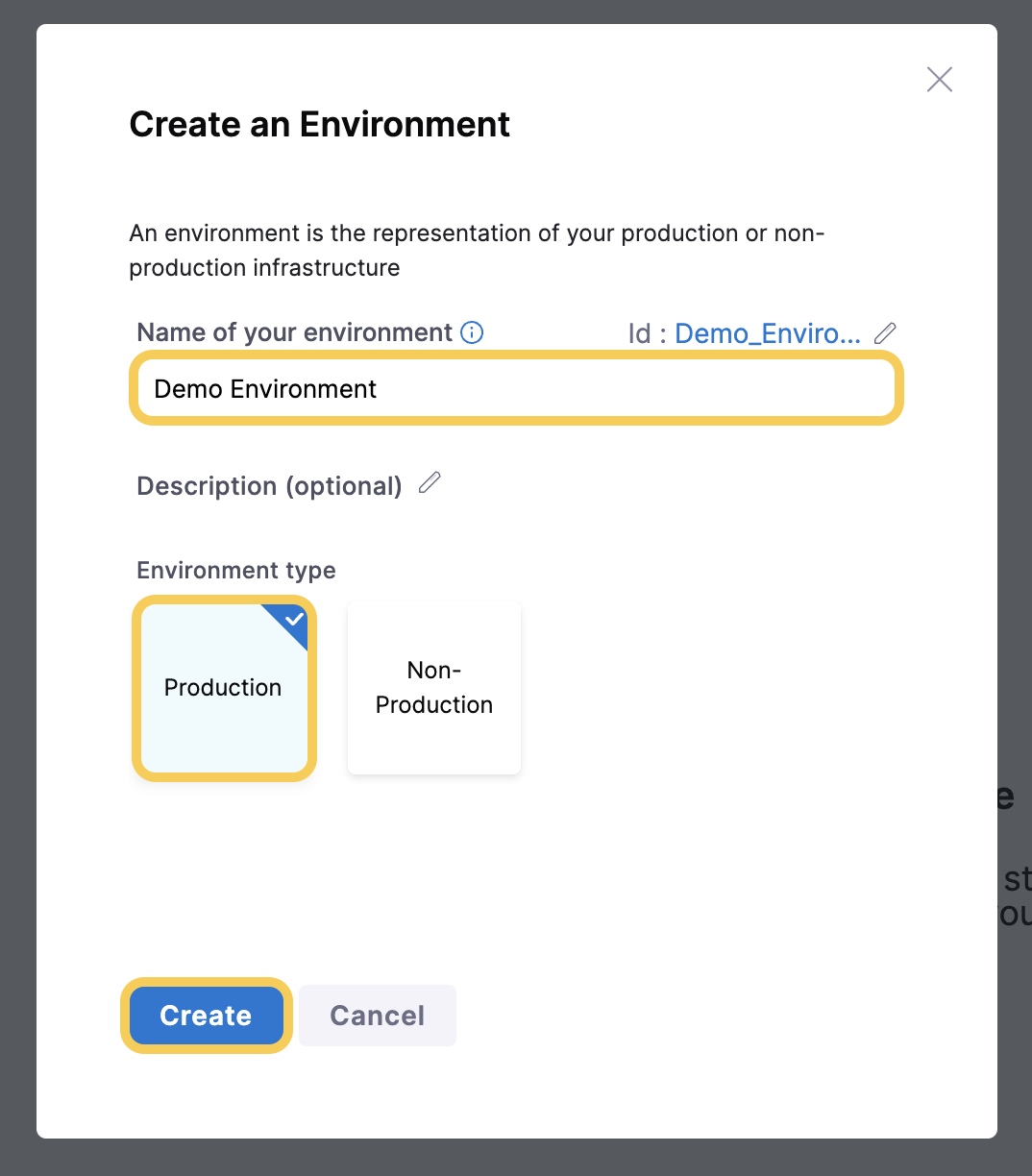
Task: Click the pencil icon to edit the environment Id
Action: 885,332
